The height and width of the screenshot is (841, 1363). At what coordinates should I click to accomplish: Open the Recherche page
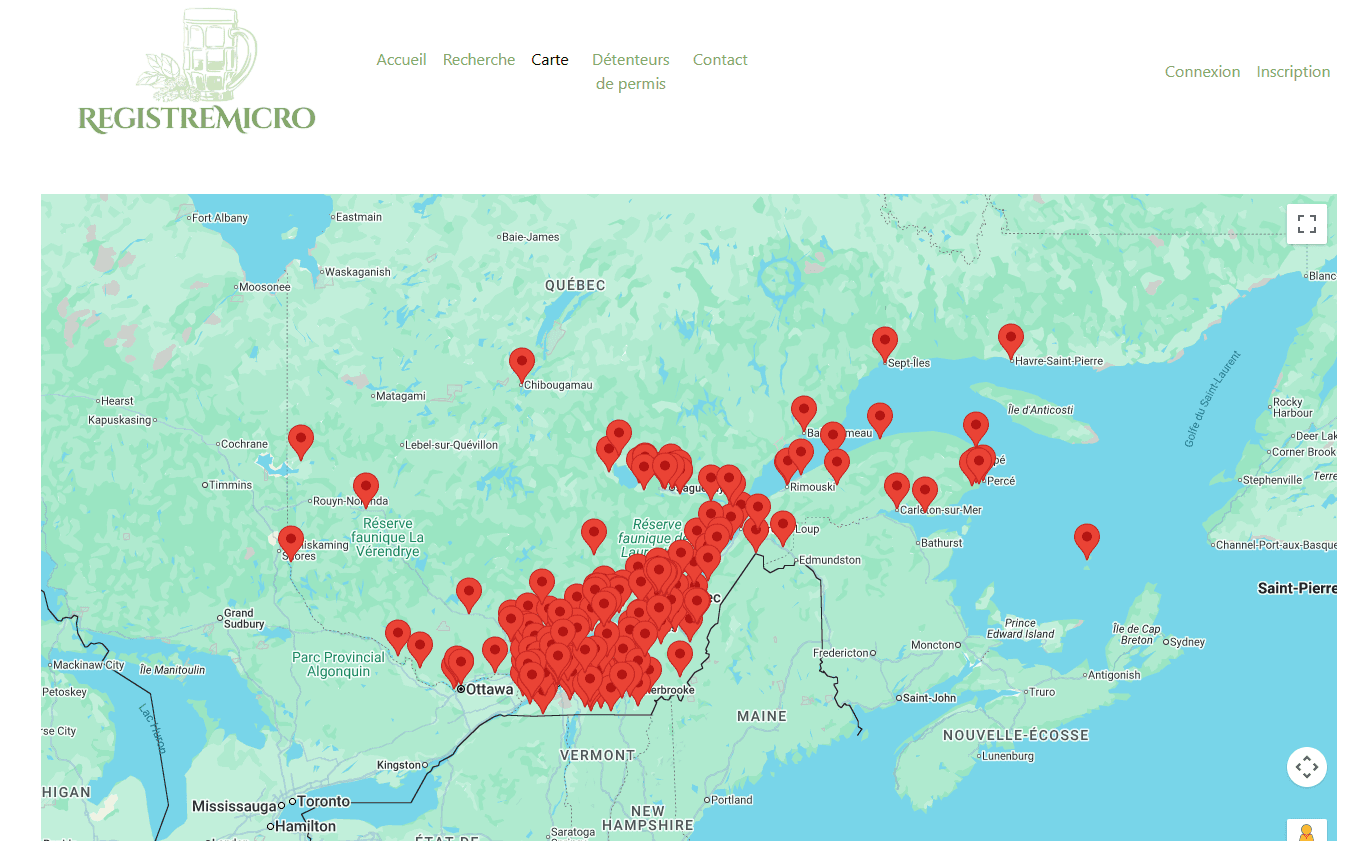coord(478,60)
